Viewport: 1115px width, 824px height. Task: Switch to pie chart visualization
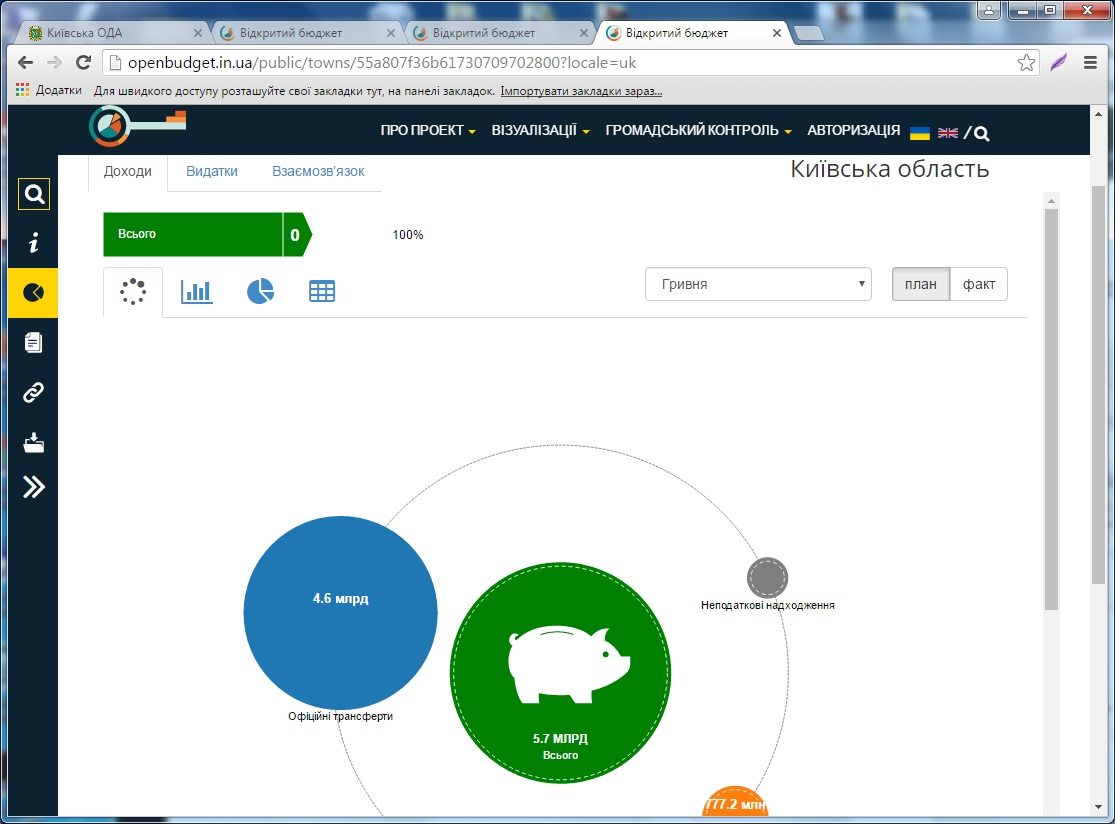(260, 291)
